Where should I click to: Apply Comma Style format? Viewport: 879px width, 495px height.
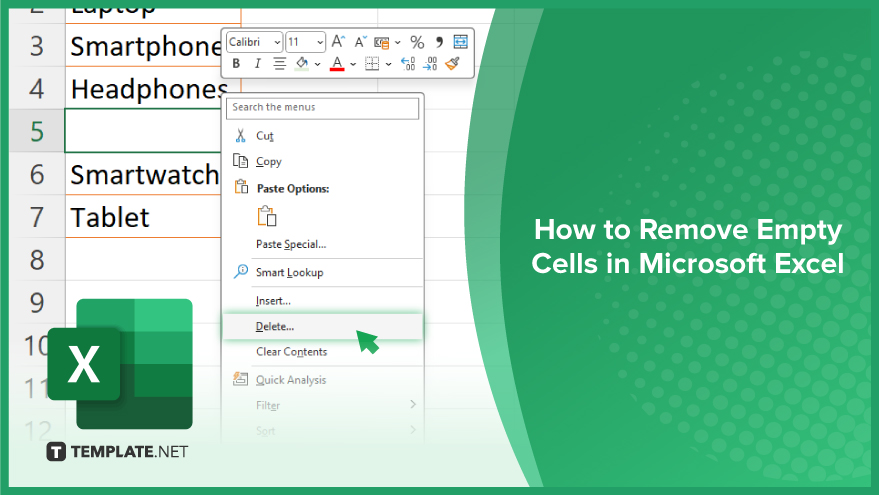click(439, 42)
